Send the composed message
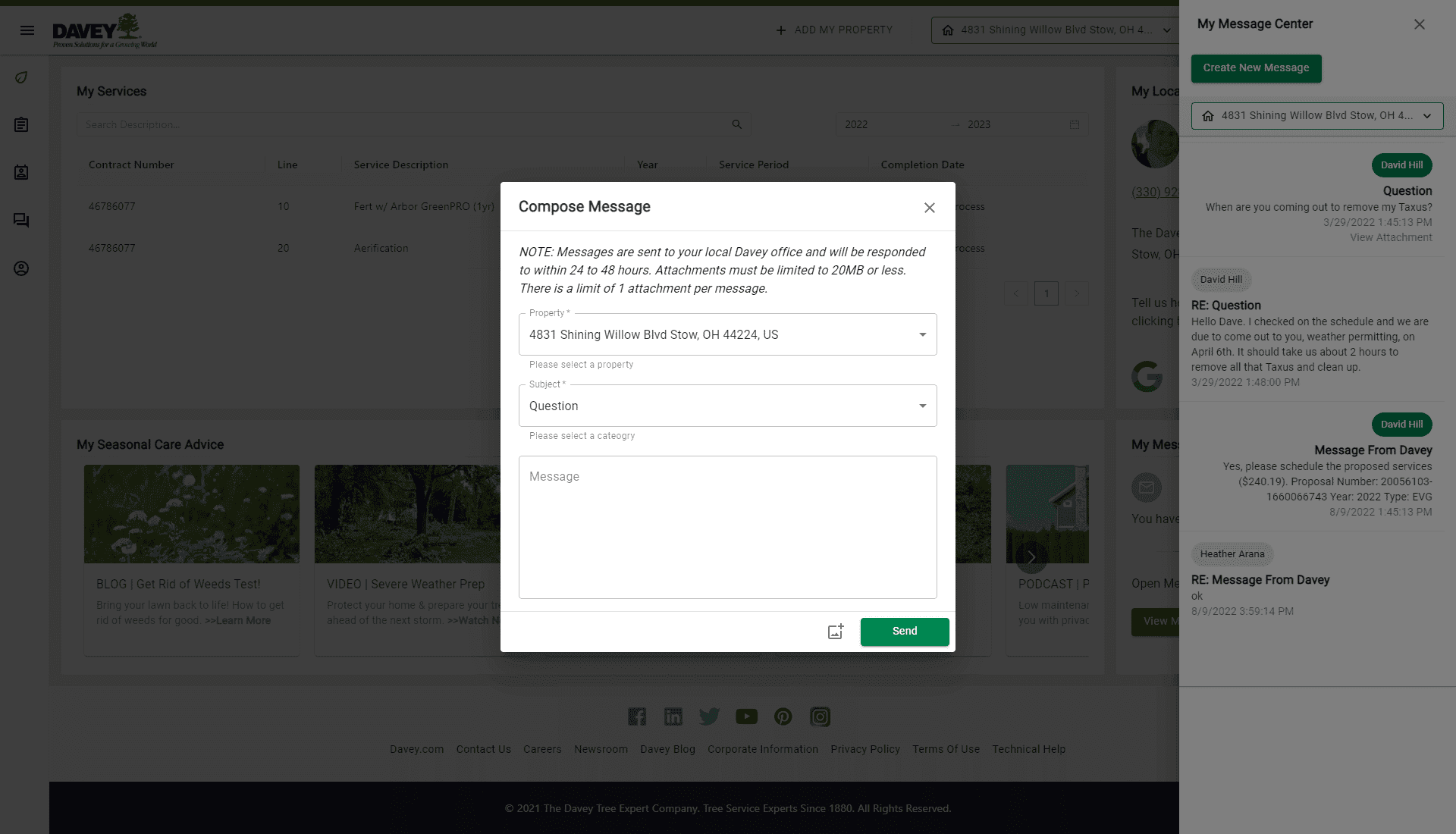This screenshot has height=834, width=1456. (x=904, y=632)
